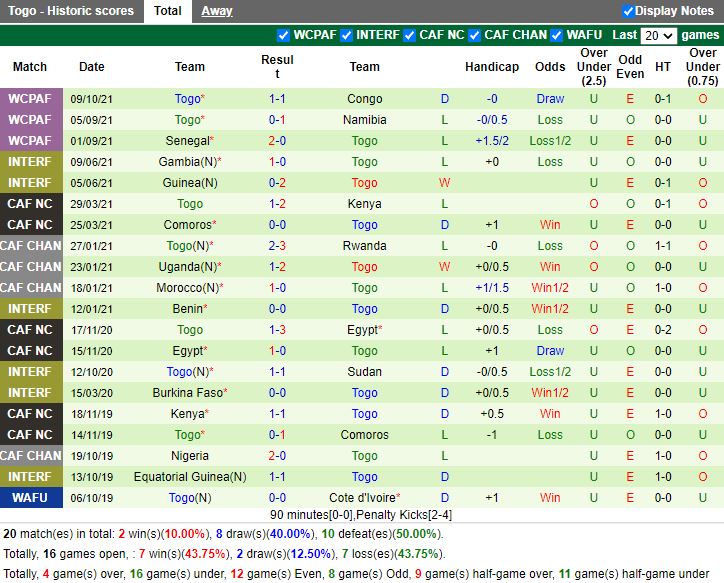
Task: Toggle the Display Notes checkbox
Action: point(627,11)
